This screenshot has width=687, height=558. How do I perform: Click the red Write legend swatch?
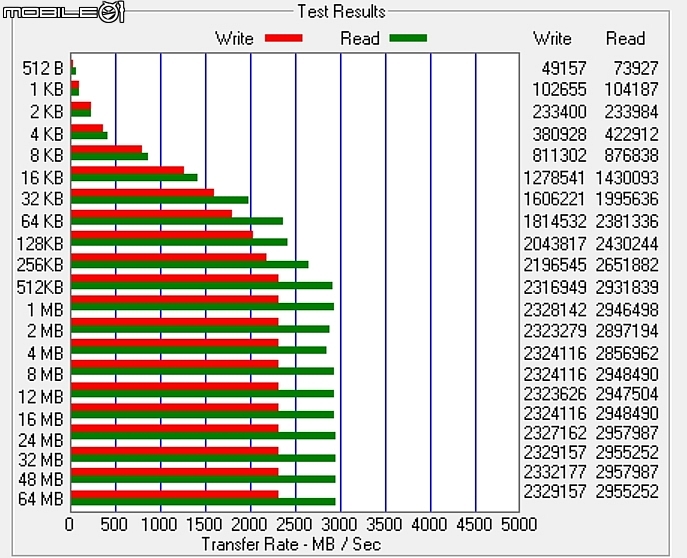point(283,39)
